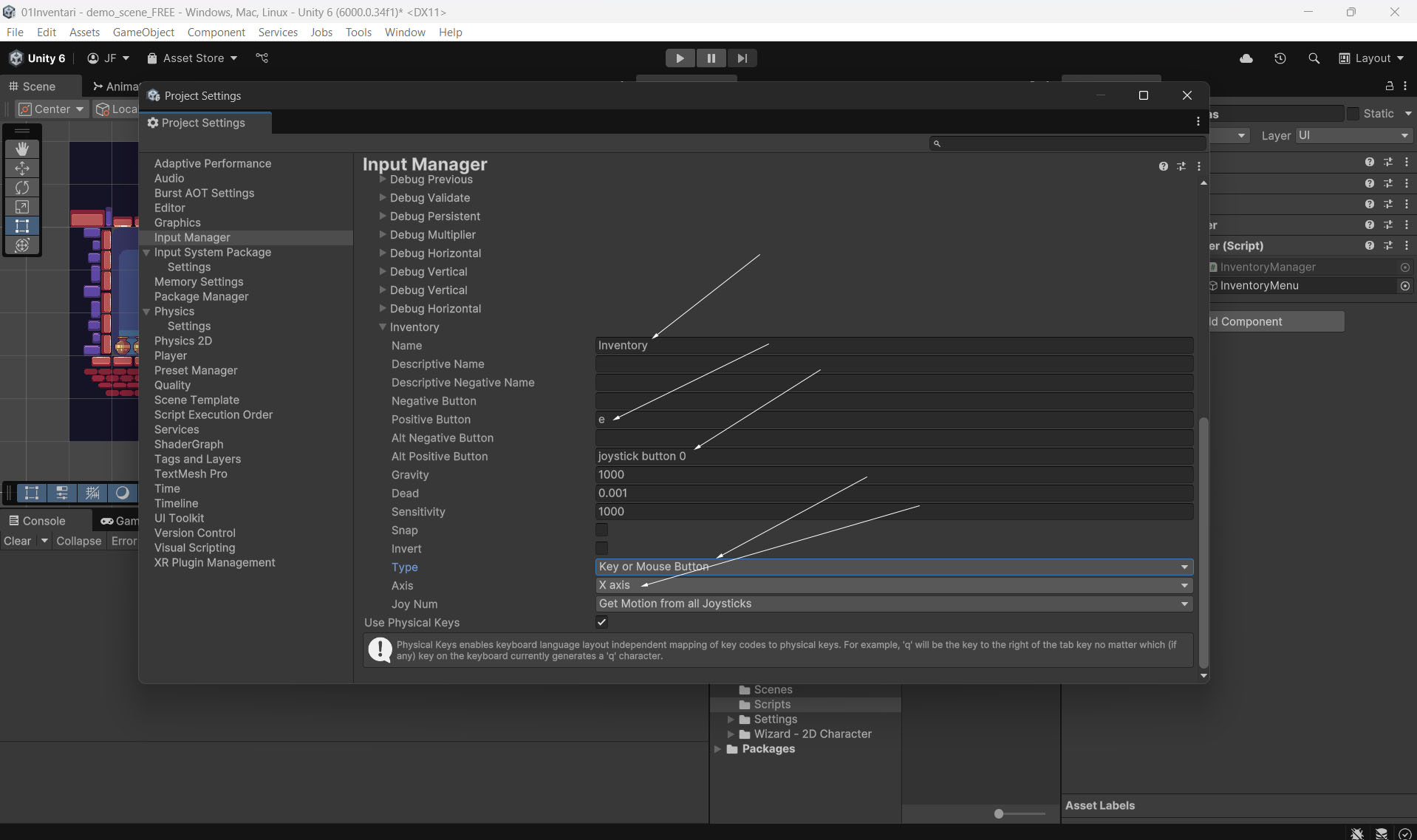This screenshot has height=840, width=1417.
Task: Click the Play button
Action: click(x=679, y=58)
